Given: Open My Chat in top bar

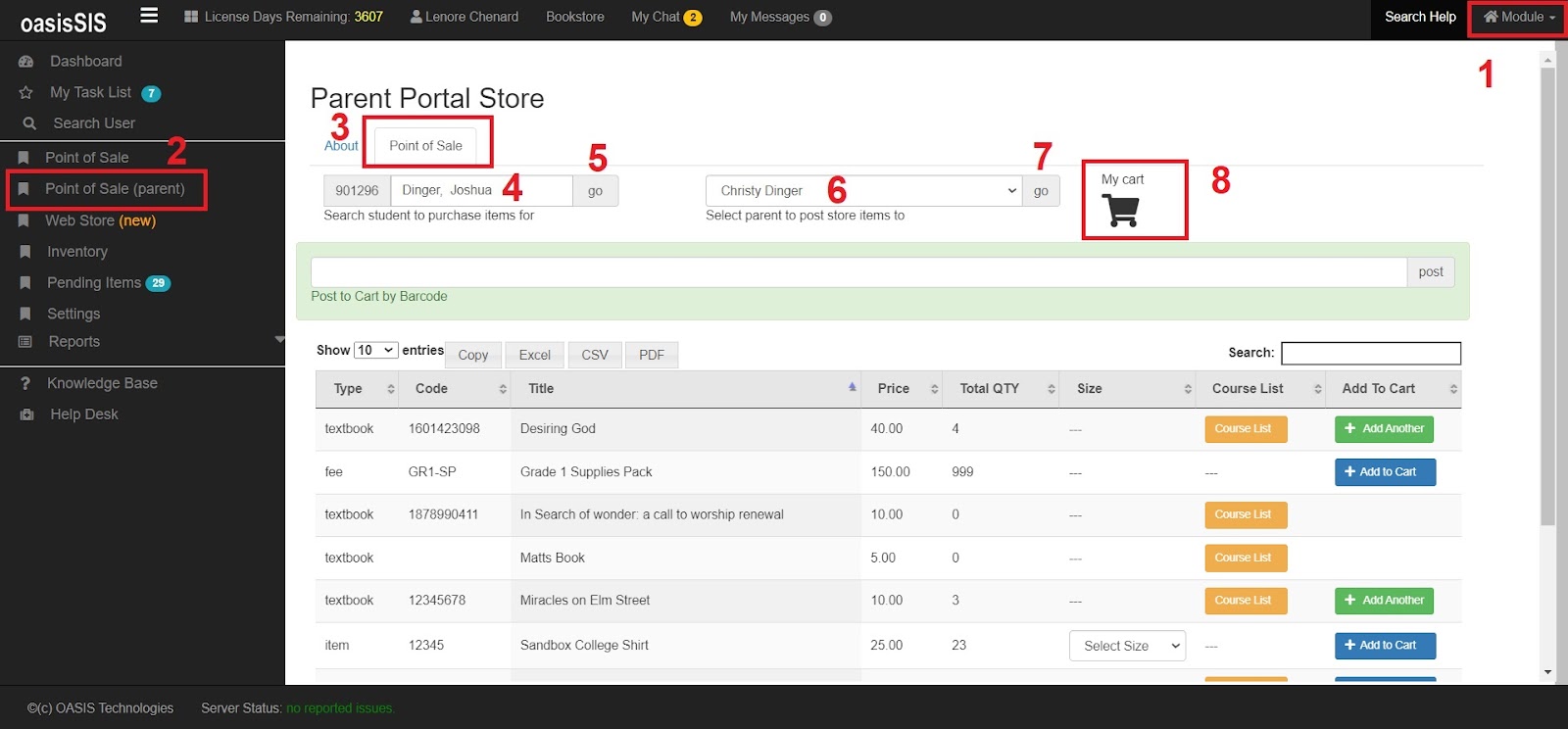Looking at the screenshot, I should click(x=666, y=17).
